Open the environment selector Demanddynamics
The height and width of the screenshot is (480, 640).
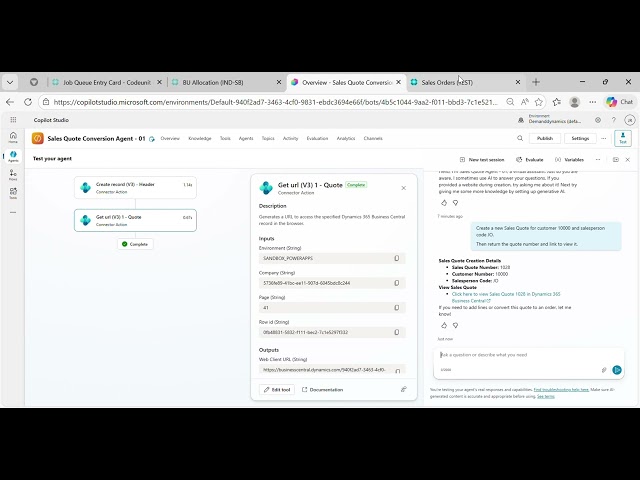(551, 120)
